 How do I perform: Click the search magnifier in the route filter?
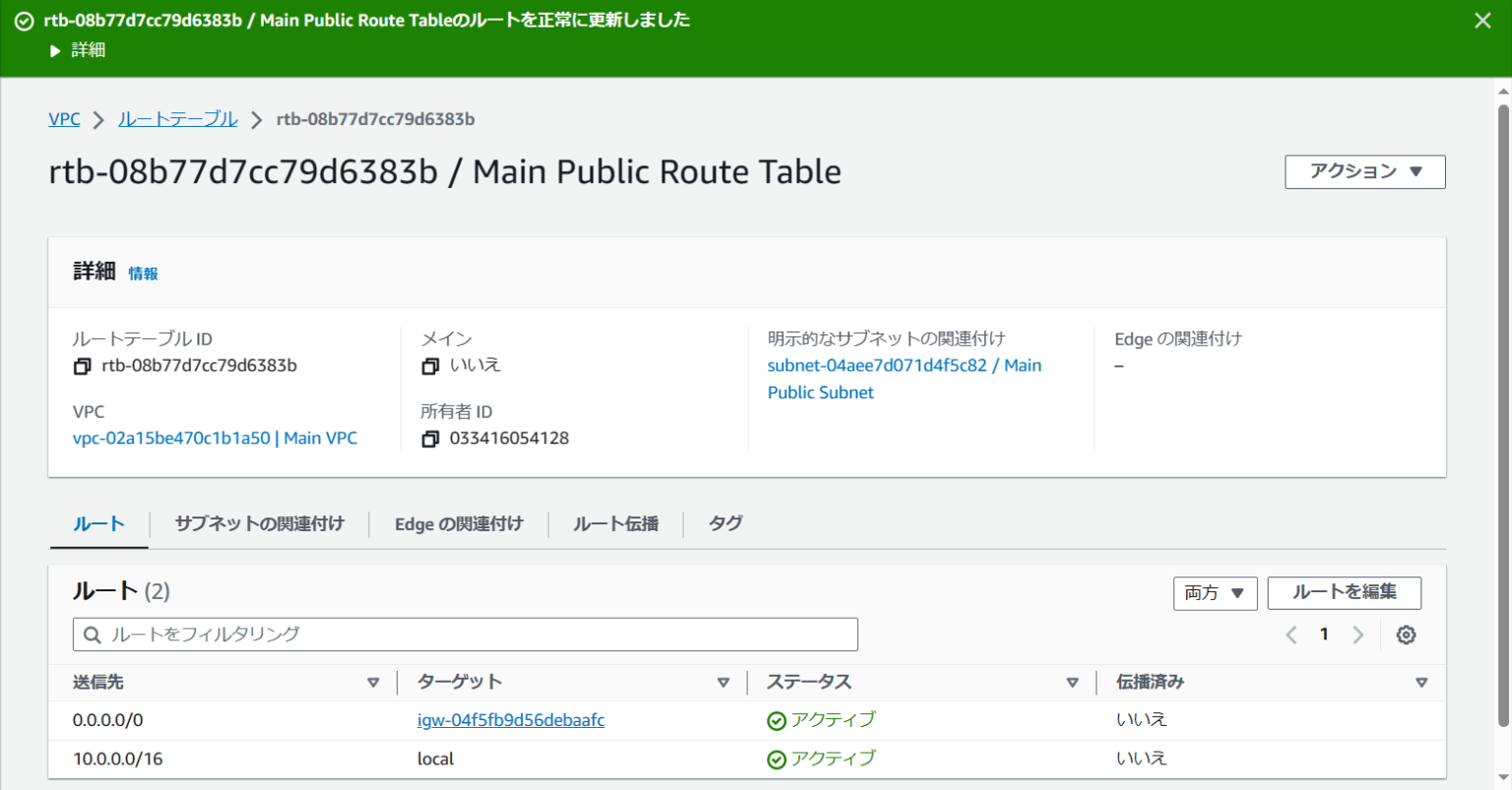(x=92, y=635)
